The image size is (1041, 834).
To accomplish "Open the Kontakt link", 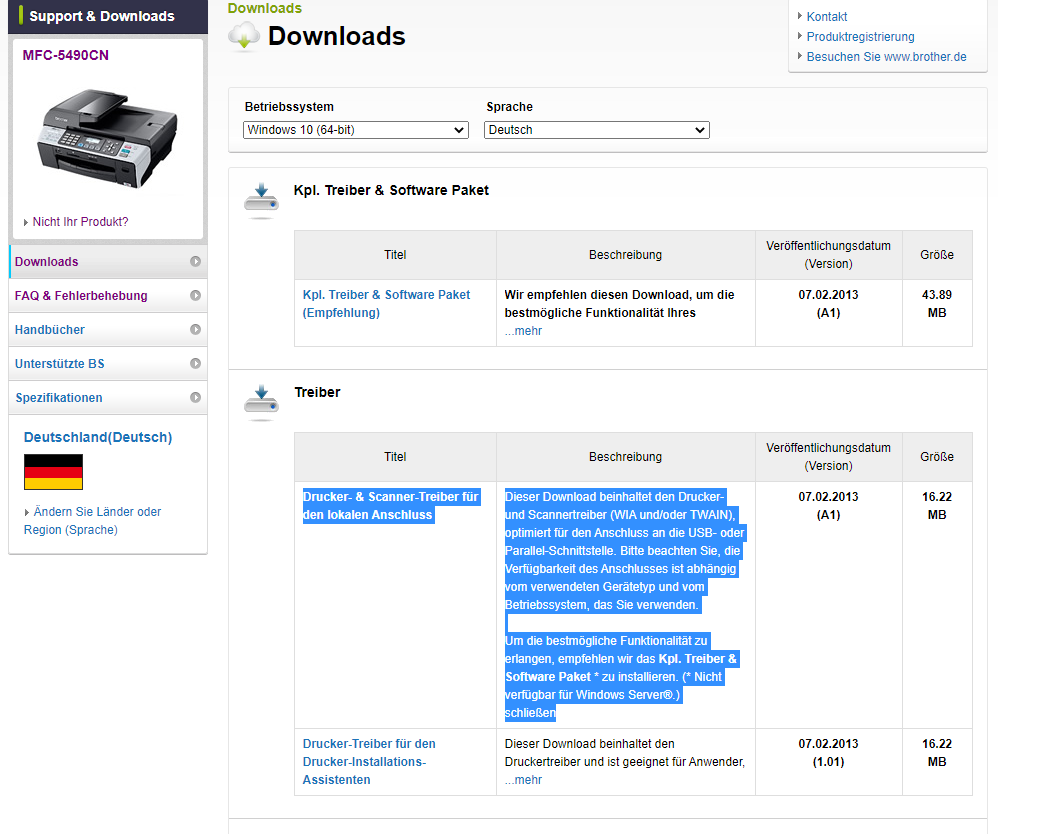I will [827, 17].
